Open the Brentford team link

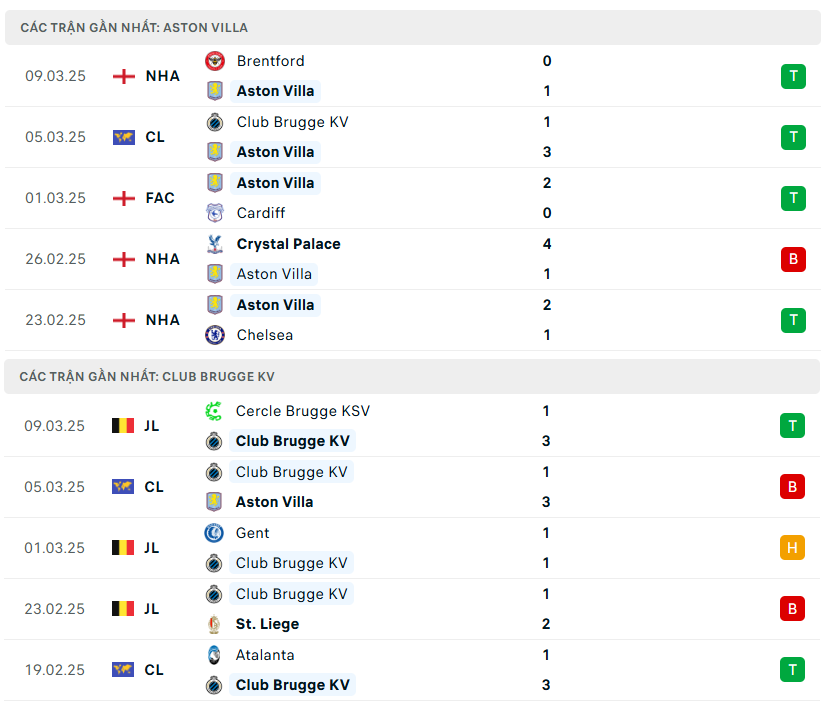(270, 61)
